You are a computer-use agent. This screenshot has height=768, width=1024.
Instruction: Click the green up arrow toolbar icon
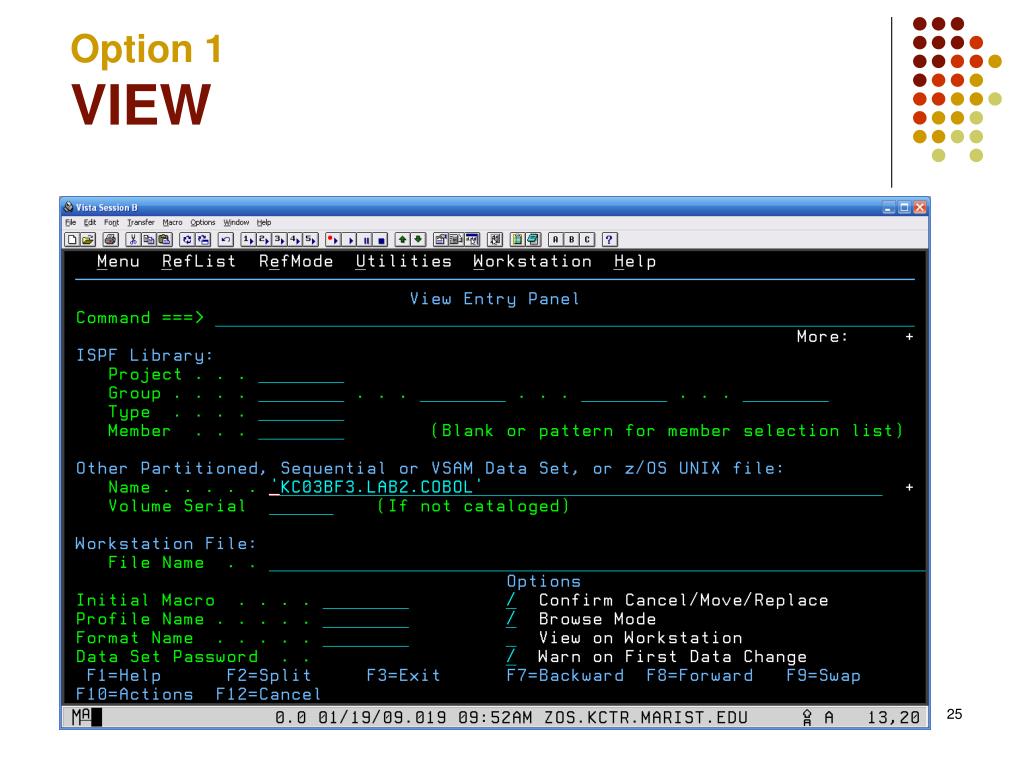pos(403,240)
